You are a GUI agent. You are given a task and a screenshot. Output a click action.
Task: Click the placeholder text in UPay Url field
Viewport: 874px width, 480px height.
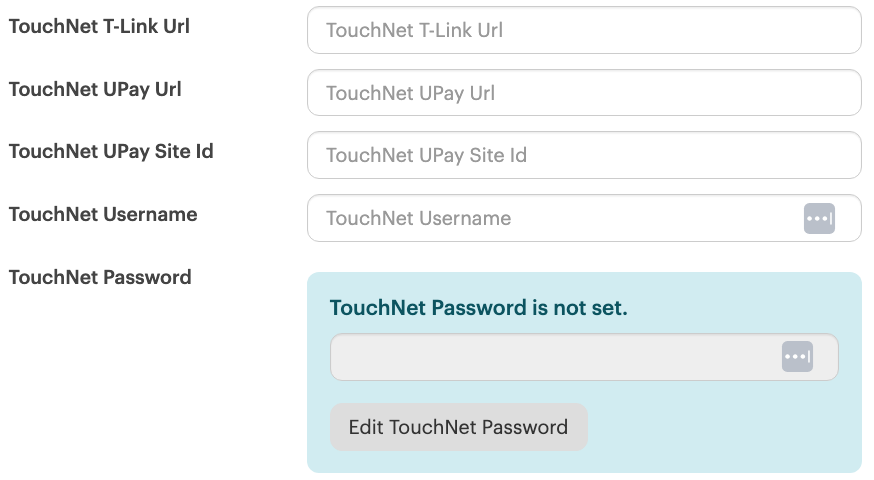(x=410, y=94)
